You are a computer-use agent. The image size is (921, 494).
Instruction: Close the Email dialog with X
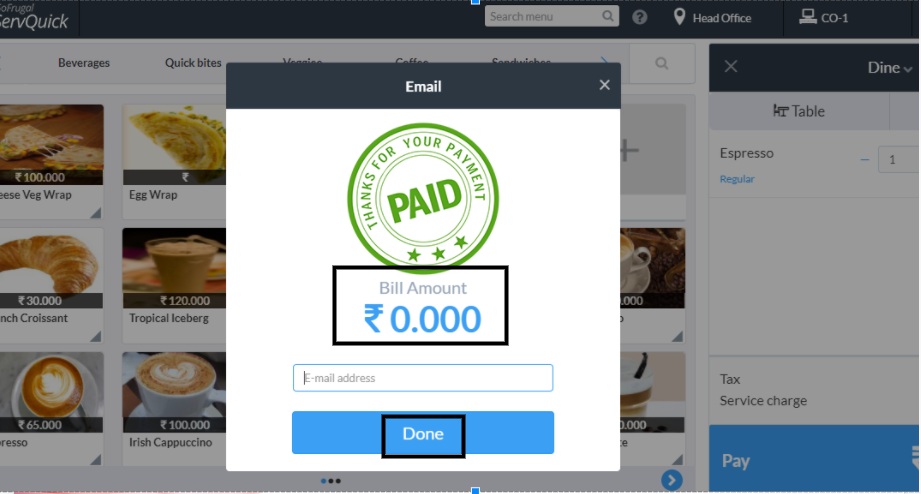pyautogui.click(x=604, y=85)
